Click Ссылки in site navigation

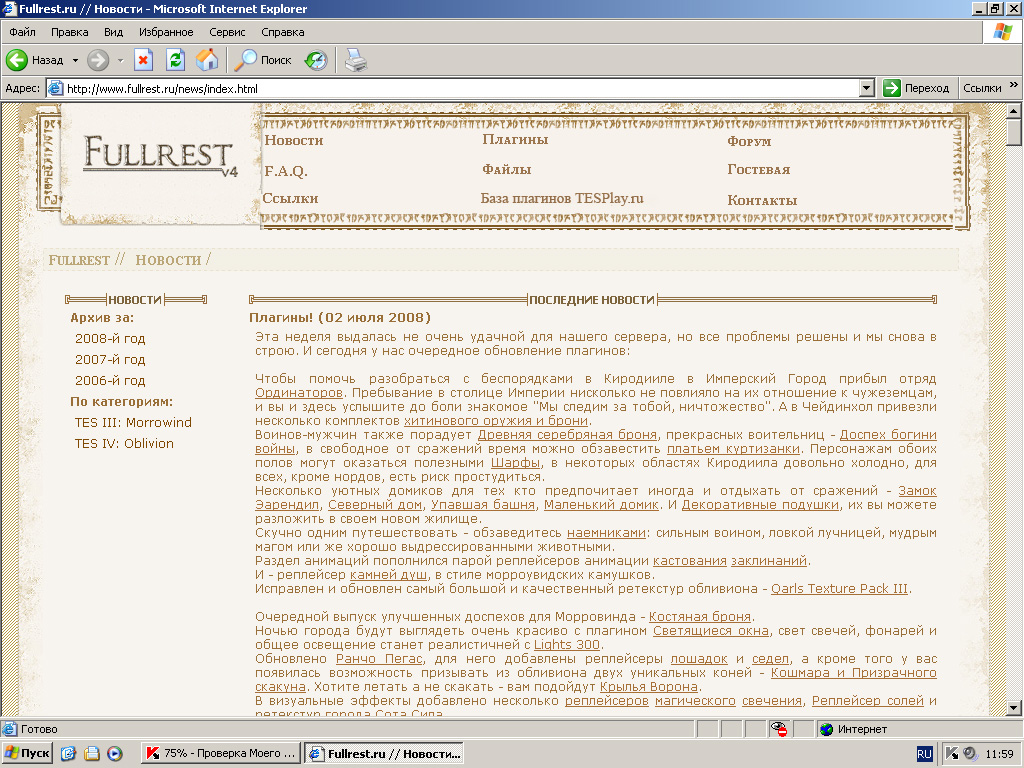click(290, 199)
